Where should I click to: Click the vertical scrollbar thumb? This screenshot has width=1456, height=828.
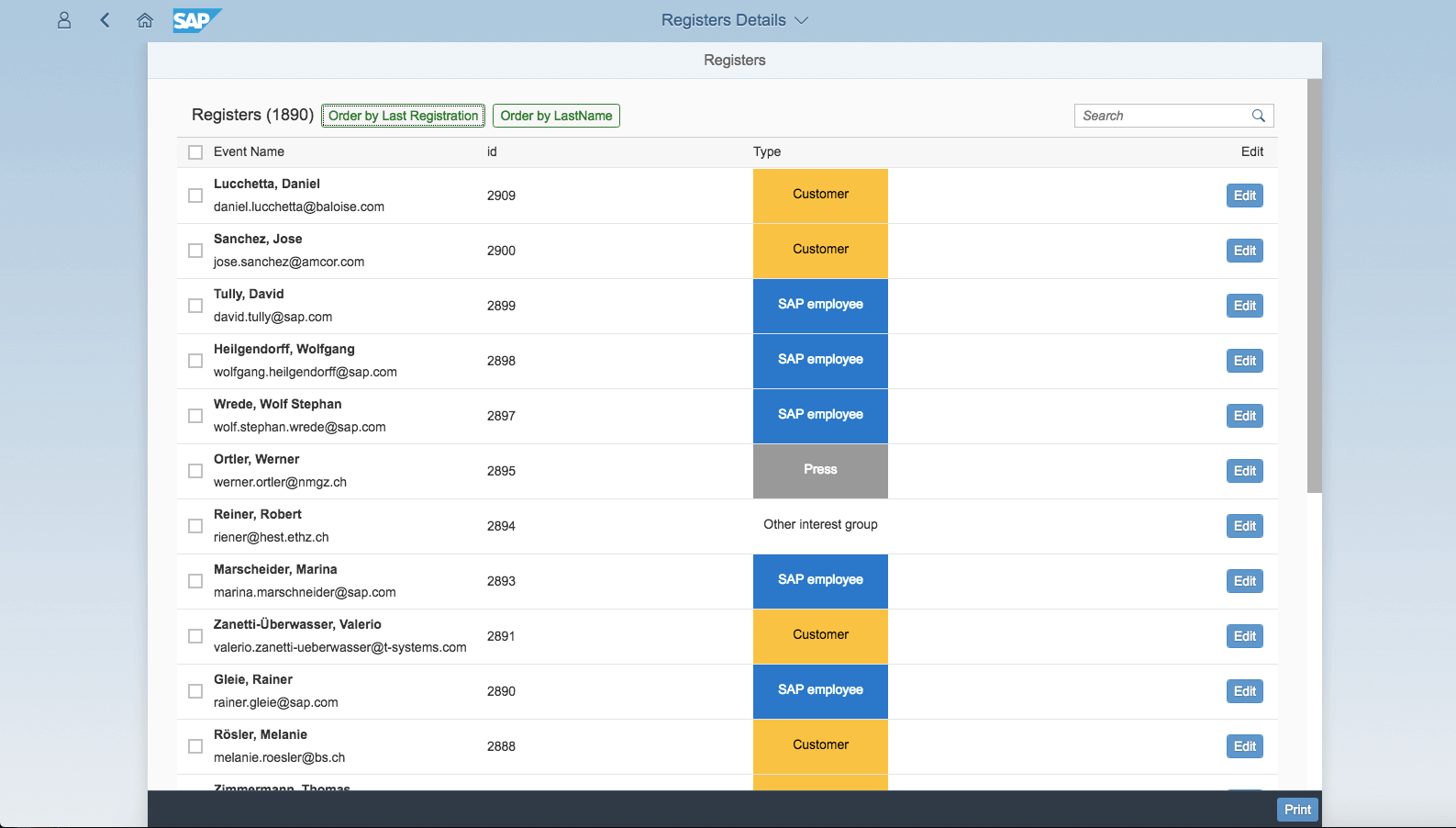coord(1315,285)
